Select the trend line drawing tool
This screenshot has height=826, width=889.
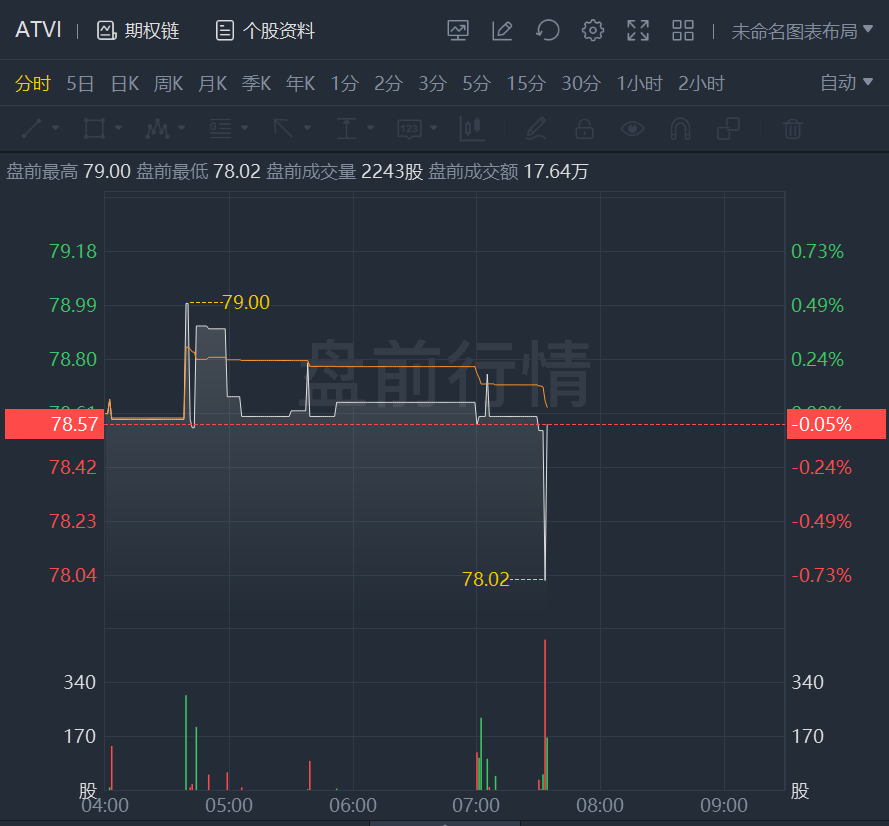[32, 129]
